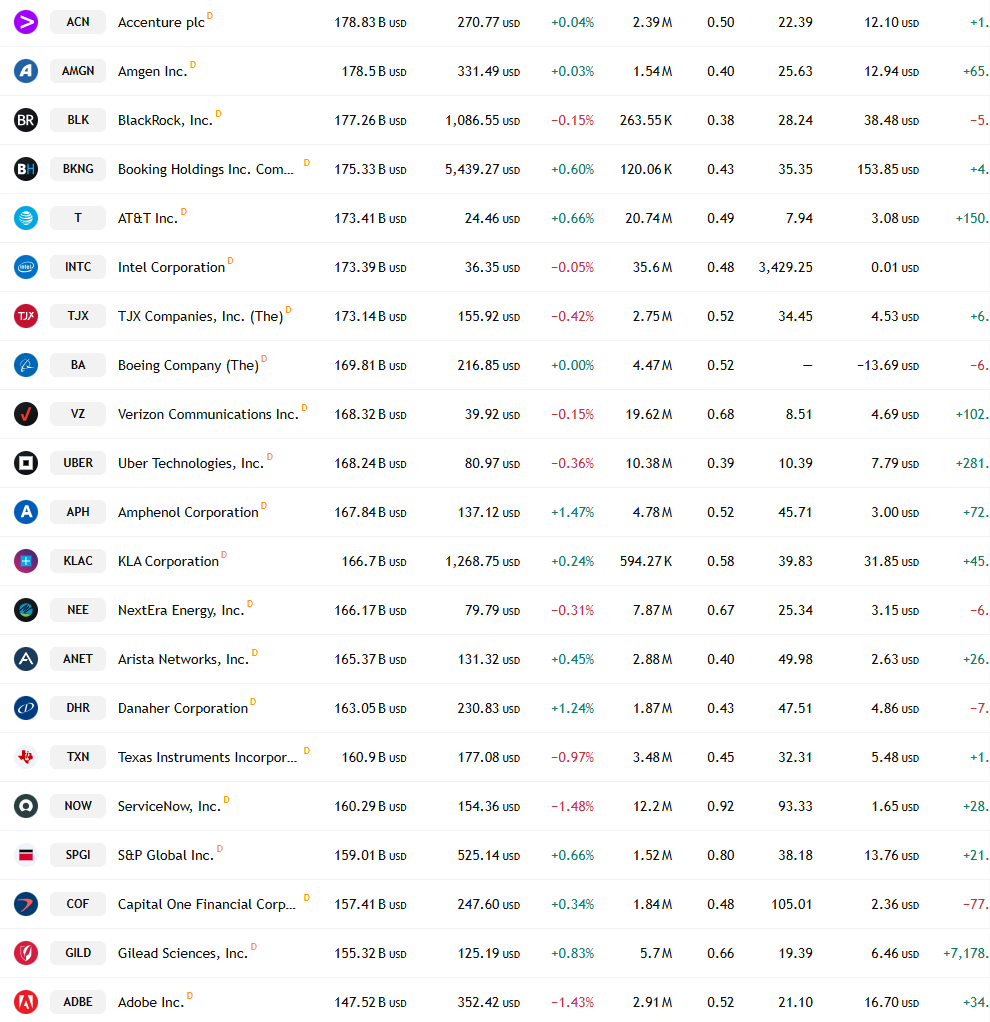Click Amphenol change +1.47%
The image size is (990, 1022).
[x=572, y=512]
